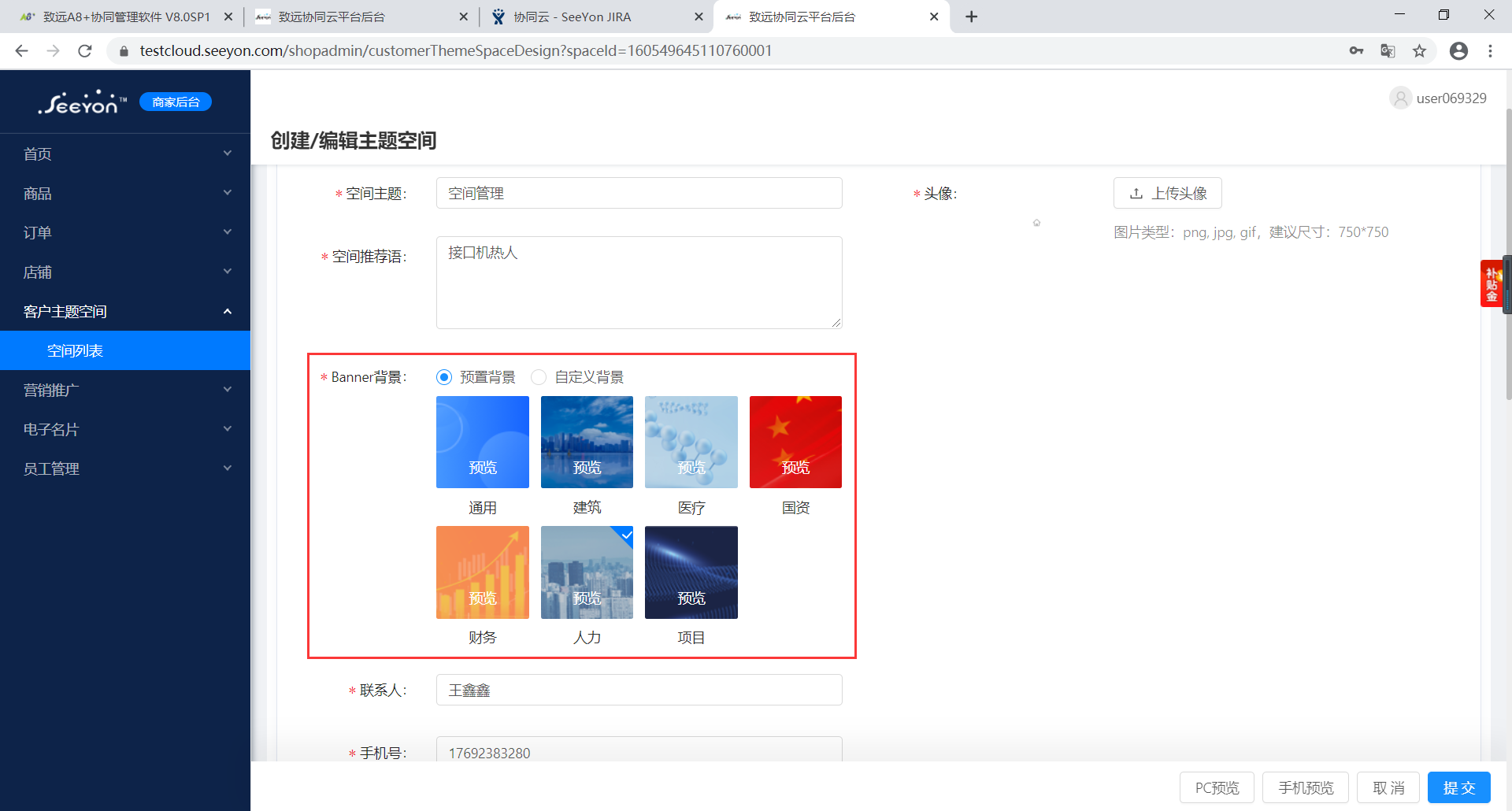Collapse the 客户主题空间 sidebar menu

point(125,311)
